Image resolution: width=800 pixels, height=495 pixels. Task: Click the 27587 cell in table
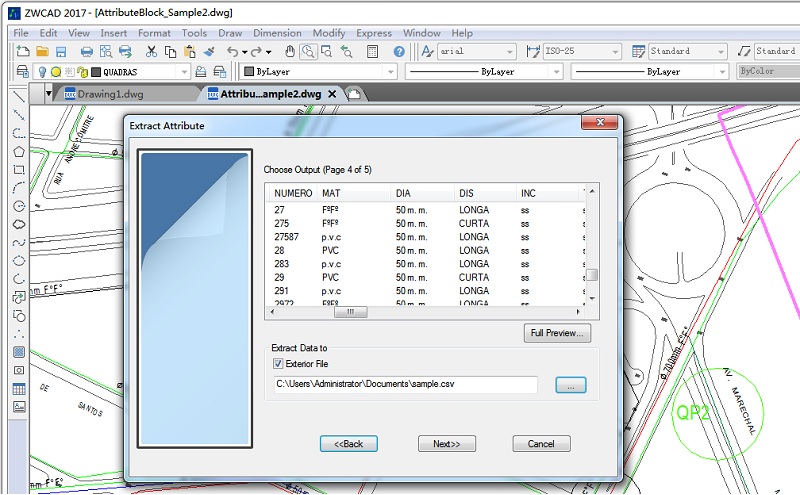(x=286, y=237)
